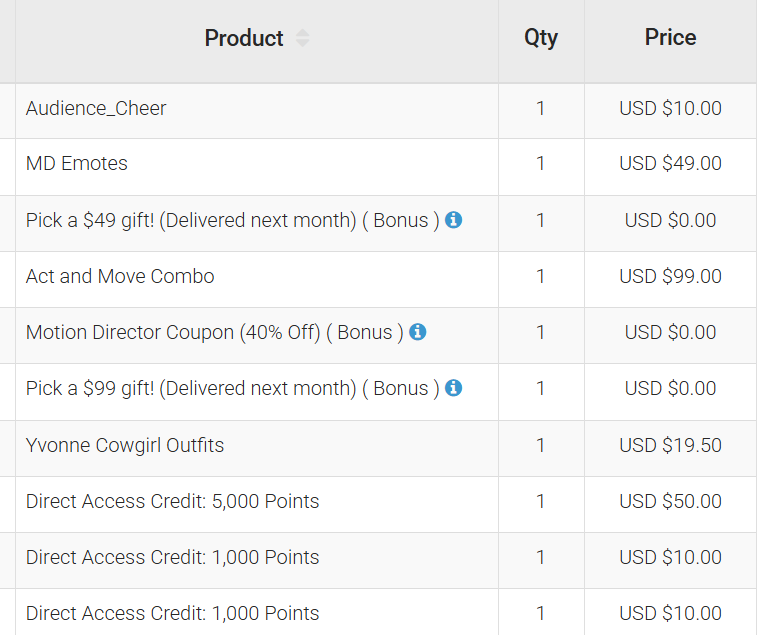Click the Price column header
This screenshot has height=635, width=757.
tap(670, 38)
